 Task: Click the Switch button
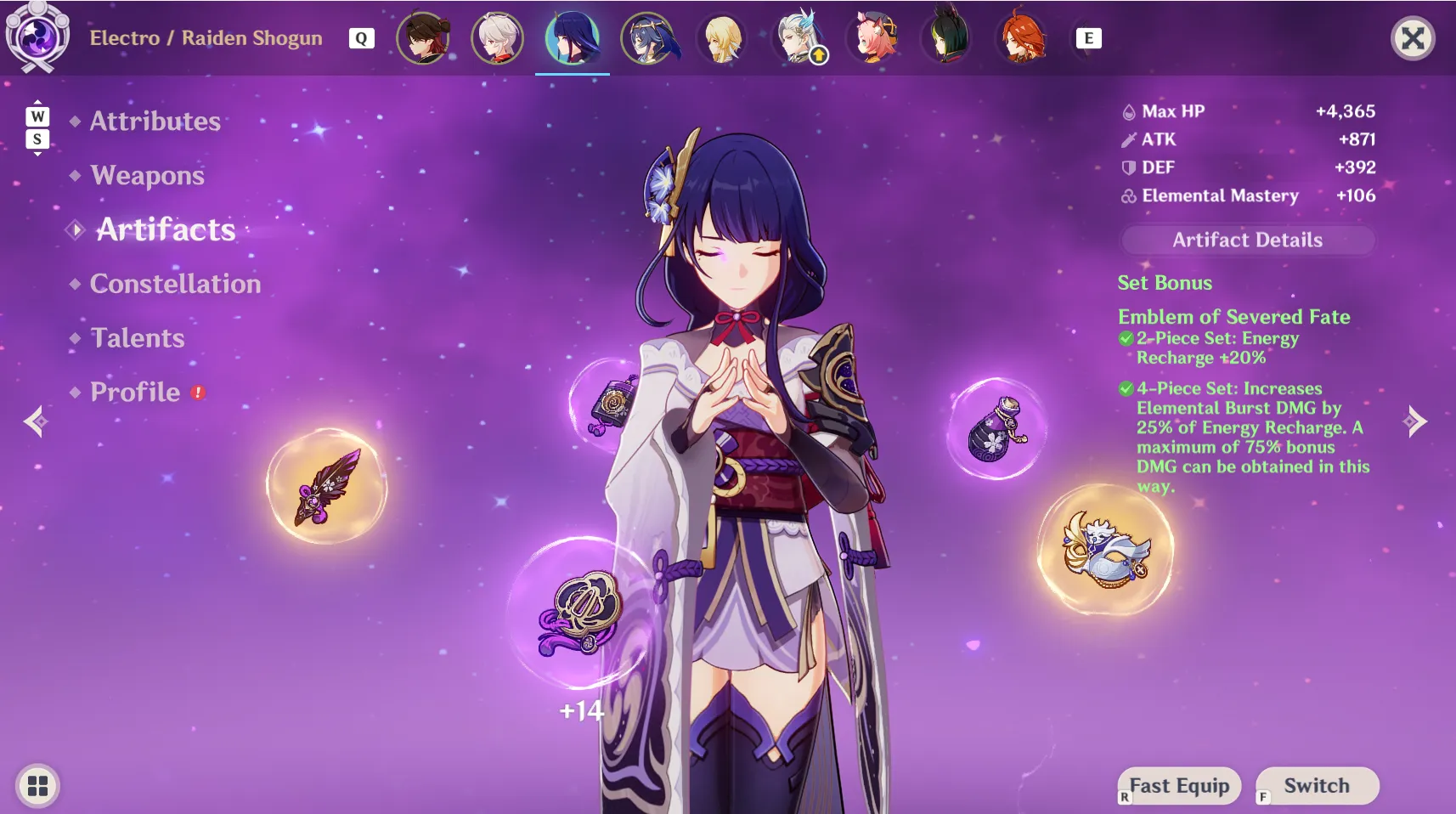pos(1317,786)
